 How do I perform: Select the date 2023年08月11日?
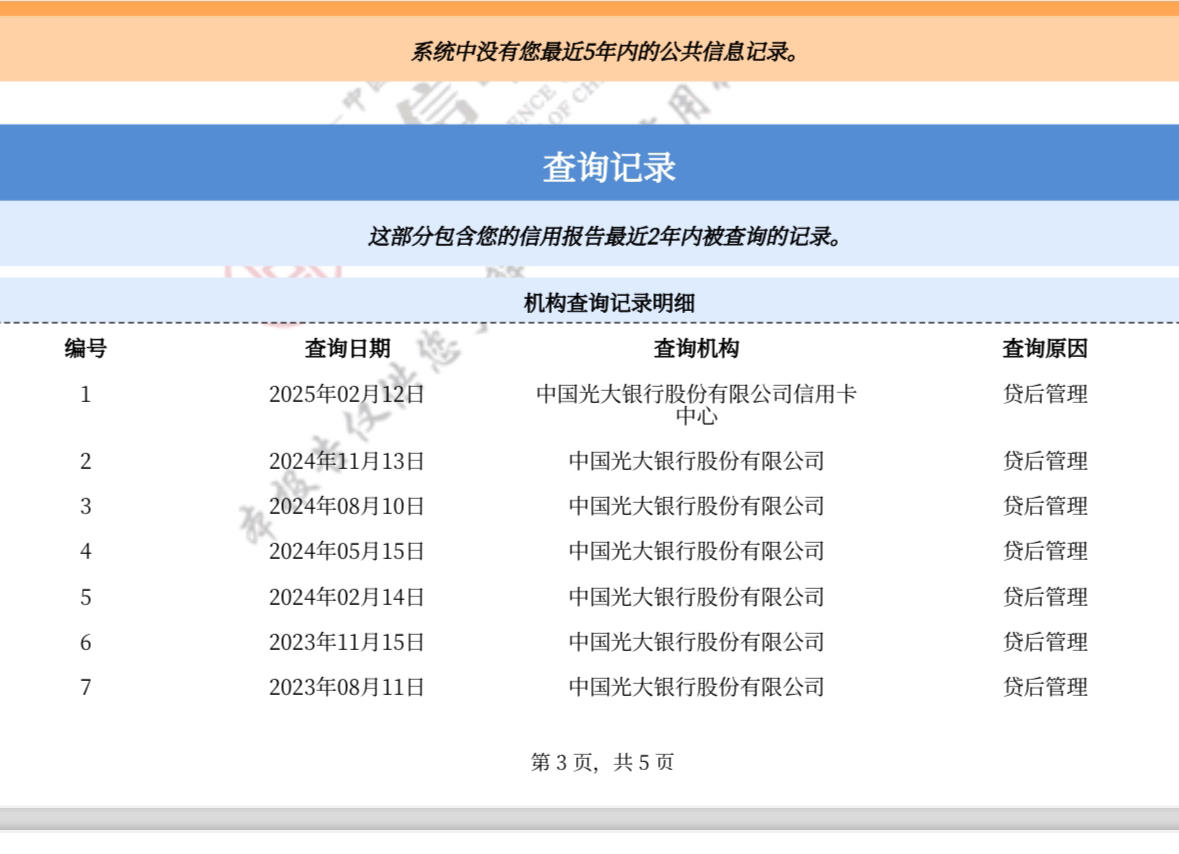click(347, 688)
